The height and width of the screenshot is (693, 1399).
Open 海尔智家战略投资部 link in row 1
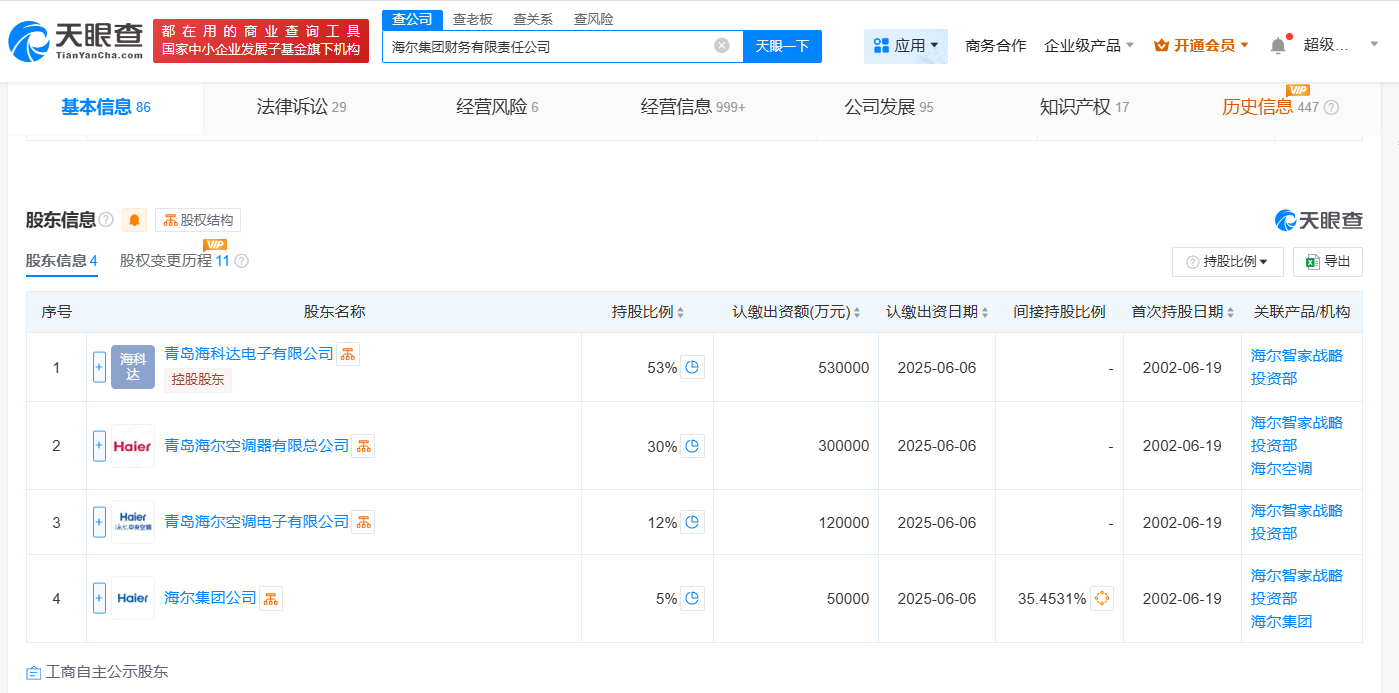pyautogui.click(x=1297, y=367)
